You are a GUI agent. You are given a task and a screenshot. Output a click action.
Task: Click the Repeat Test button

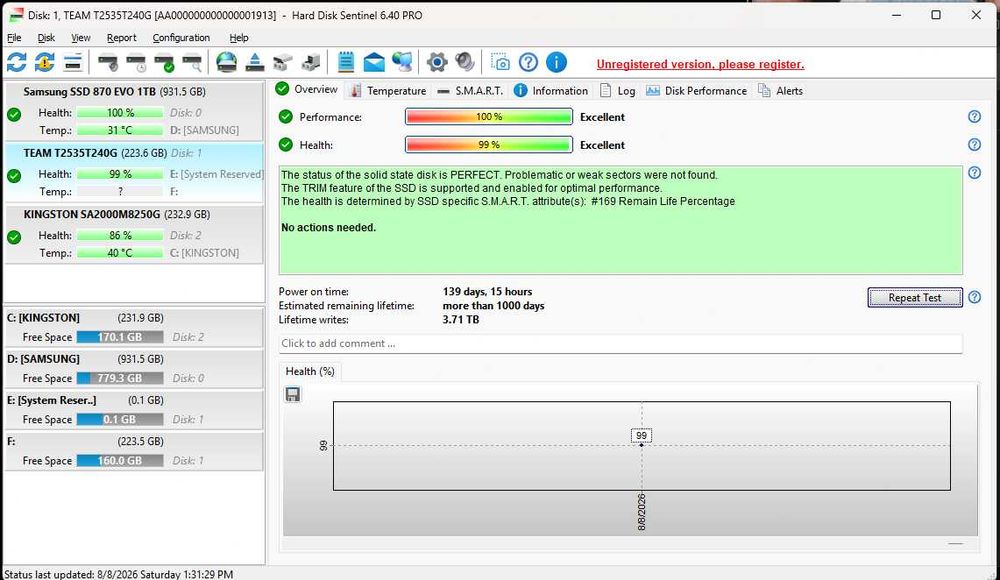pyautogui.click(x=915, y=297)
